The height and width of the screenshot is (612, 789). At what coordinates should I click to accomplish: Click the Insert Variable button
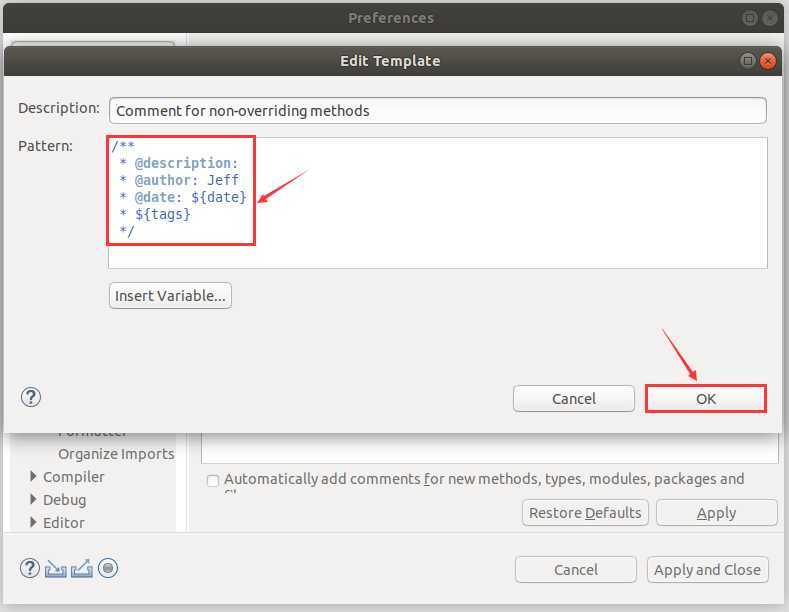170,295
